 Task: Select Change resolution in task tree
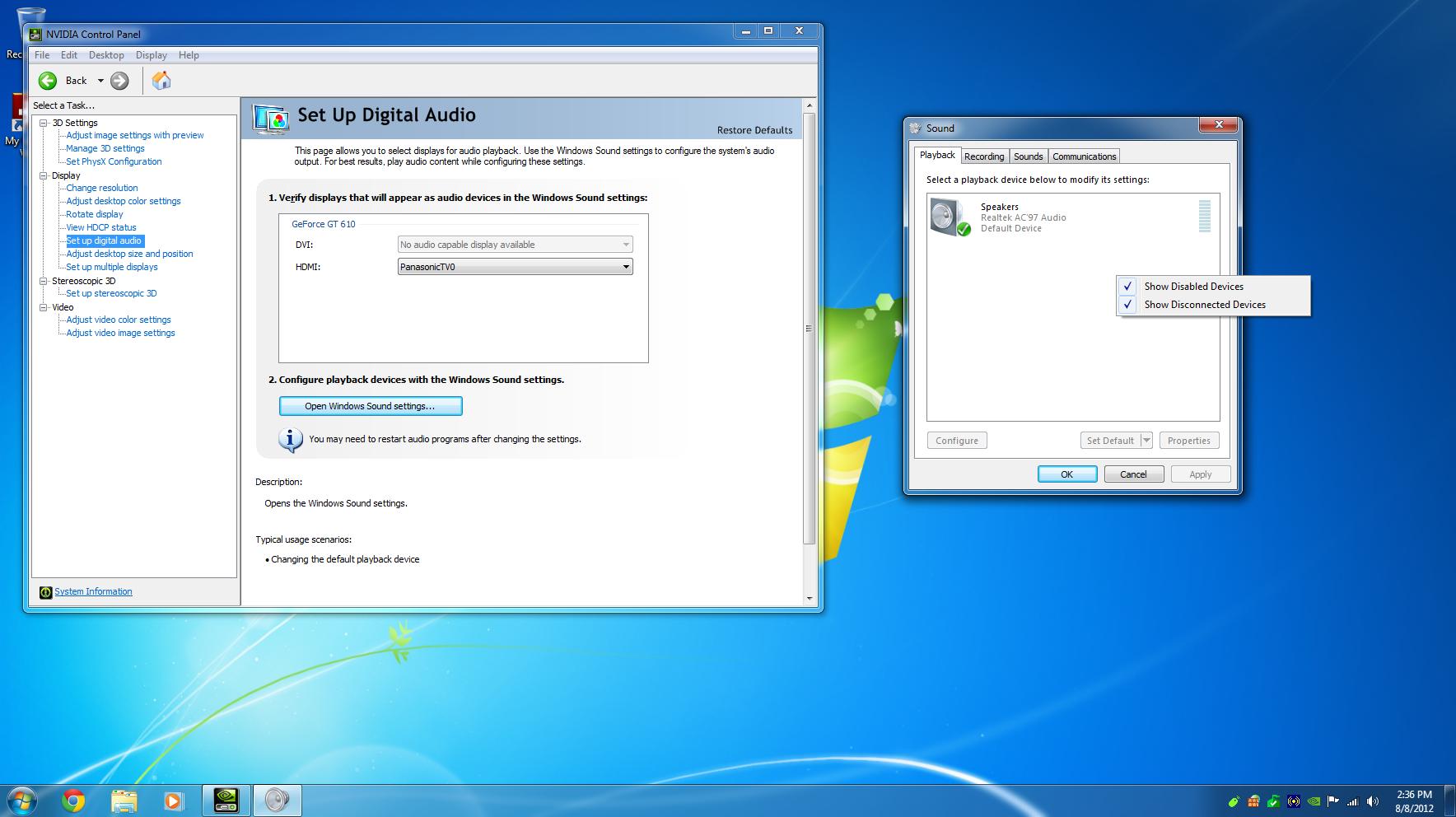(x=102, y=188)
